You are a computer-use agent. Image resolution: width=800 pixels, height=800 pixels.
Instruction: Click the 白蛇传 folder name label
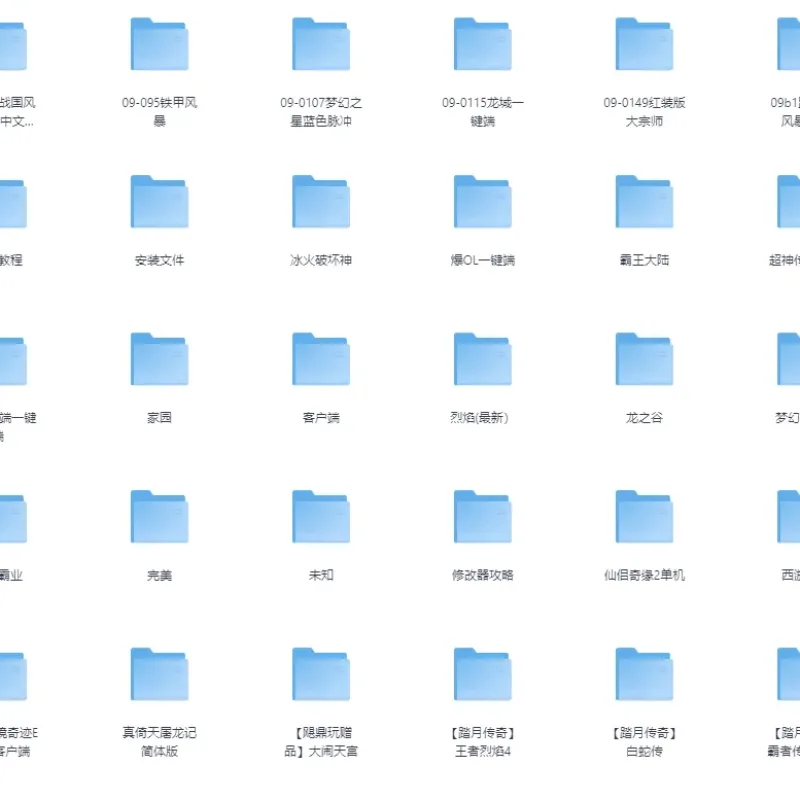pyautogui.click(x=644, y=742)
